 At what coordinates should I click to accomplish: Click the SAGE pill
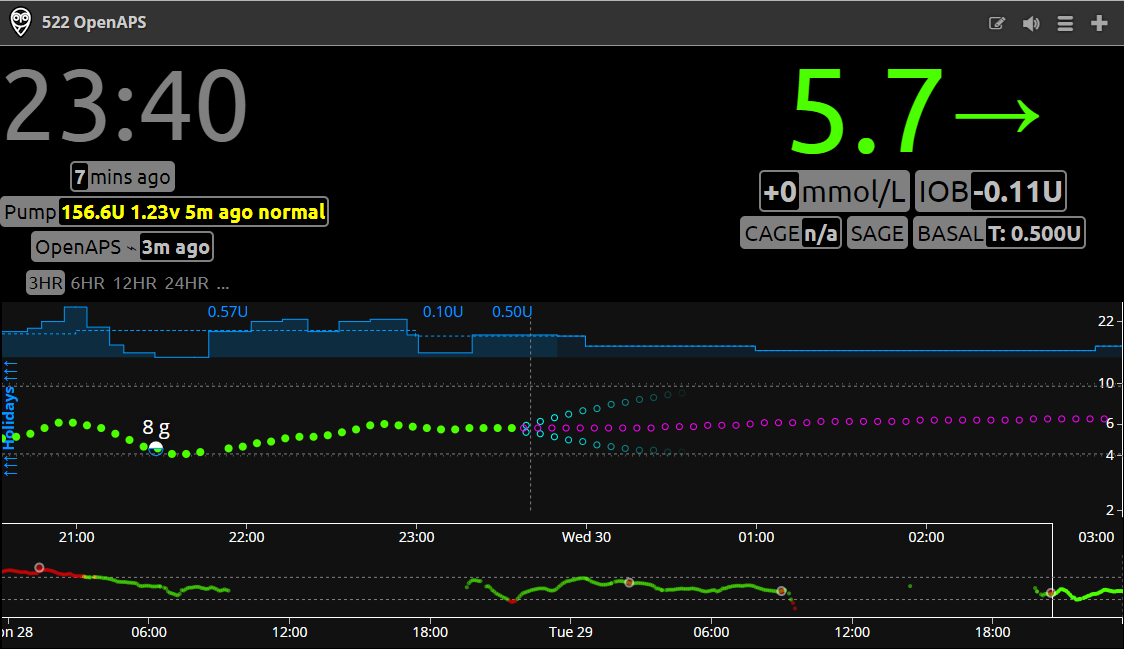[x=877, y=233]
